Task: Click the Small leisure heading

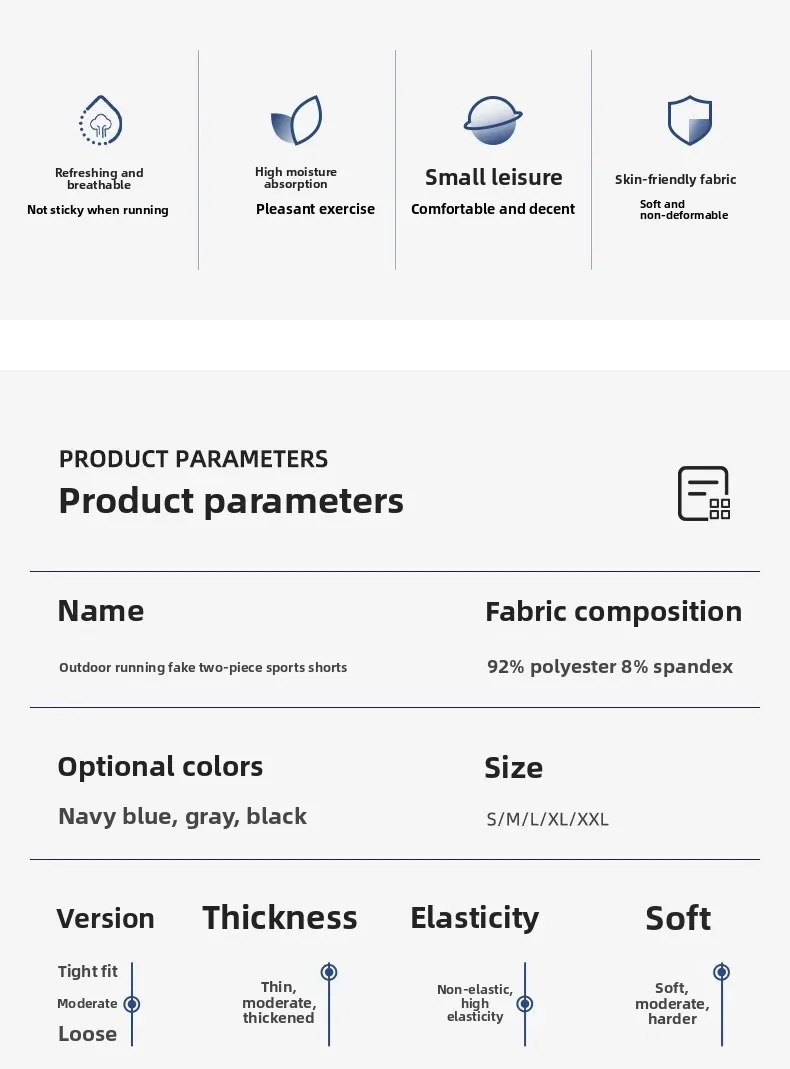Action: pos(493,177)
